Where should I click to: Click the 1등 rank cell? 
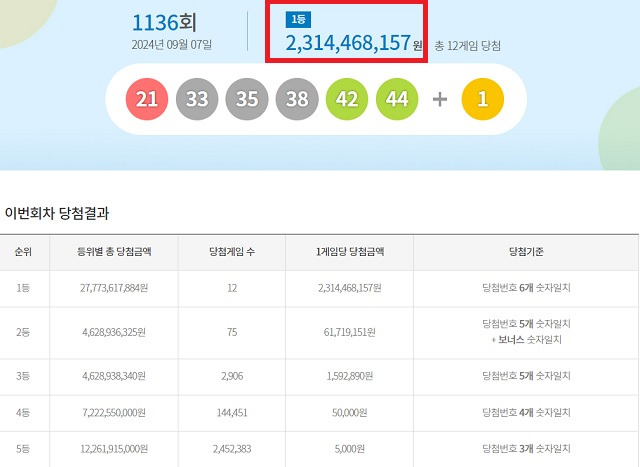click(23, 288)
